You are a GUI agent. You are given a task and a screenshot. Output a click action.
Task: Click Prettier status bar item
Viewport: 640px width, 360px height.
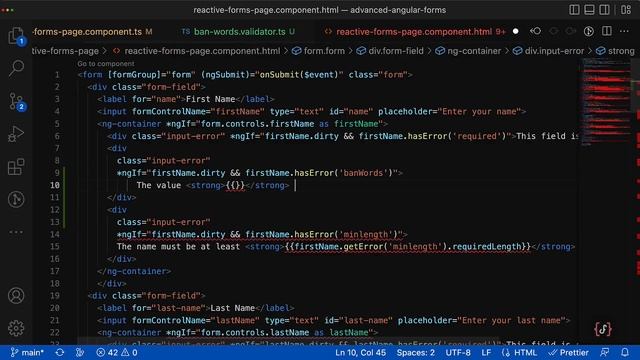pyautogui.click(x=569, y=353)
